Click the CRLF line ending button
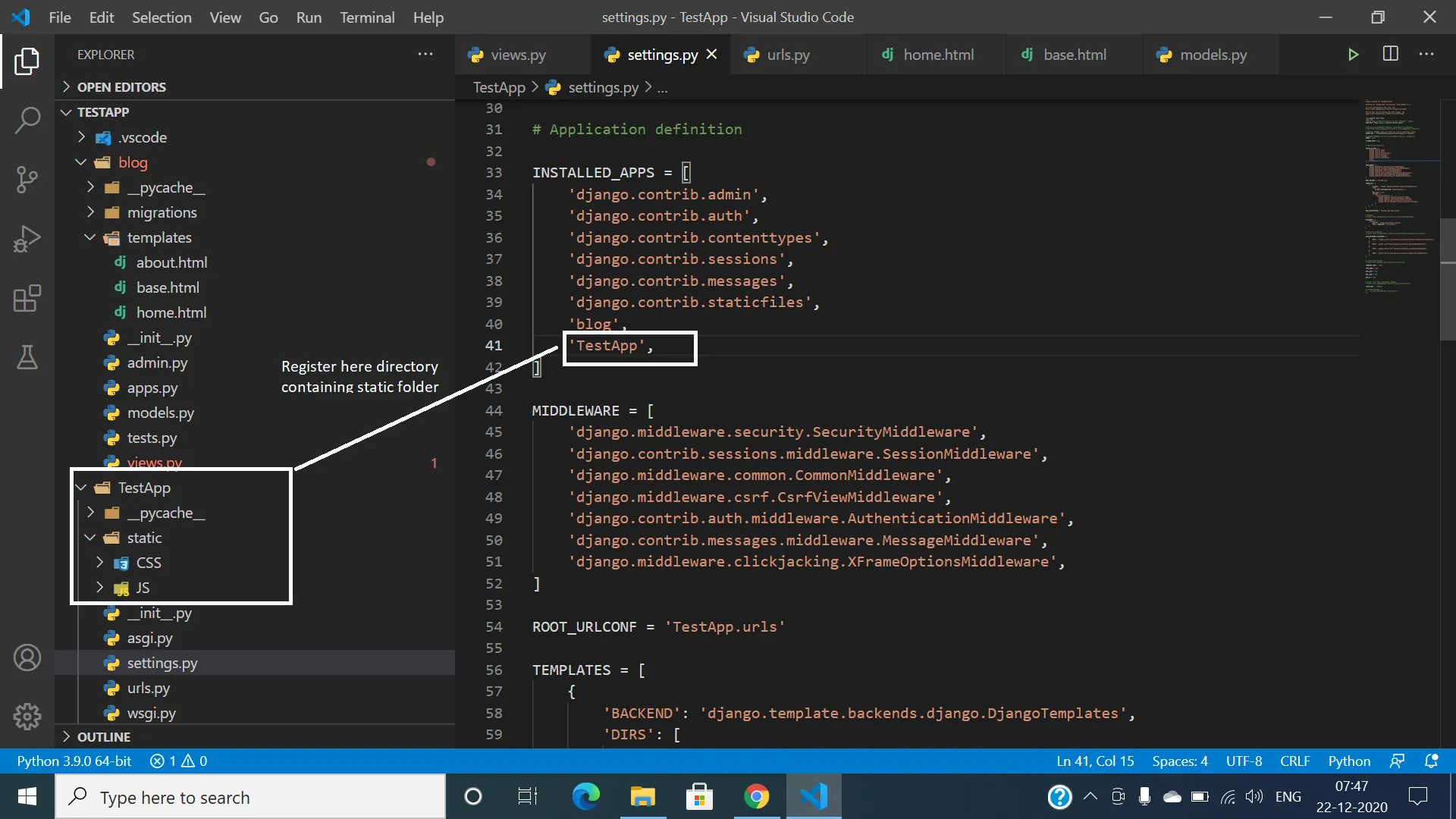1456x819 pixels. point(1294,761)
